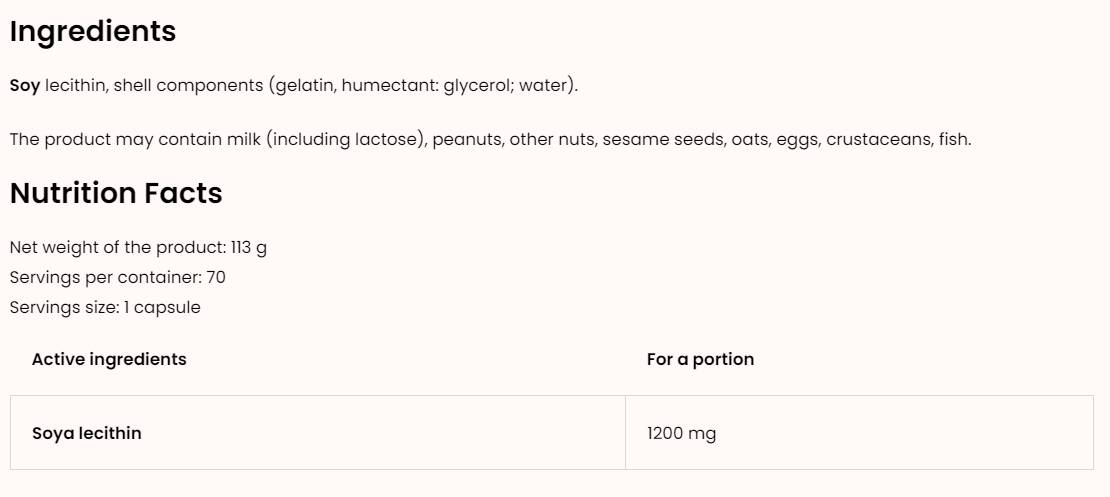The image size is (1110, 497).
Task: Click the word fish in allergen note
Action: [953, 140]
